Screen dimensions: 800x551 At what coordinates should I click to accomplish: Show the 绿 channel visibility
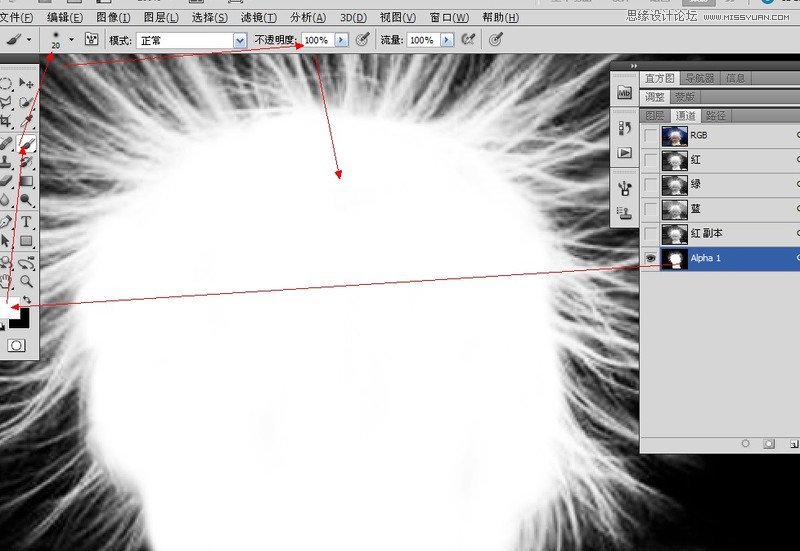pyautogui.click(x=651, y=185)
